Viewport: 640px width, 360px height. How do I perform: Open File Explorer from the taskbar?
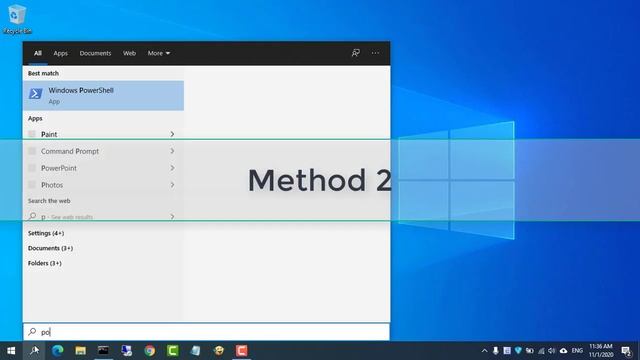pos(80,351)
